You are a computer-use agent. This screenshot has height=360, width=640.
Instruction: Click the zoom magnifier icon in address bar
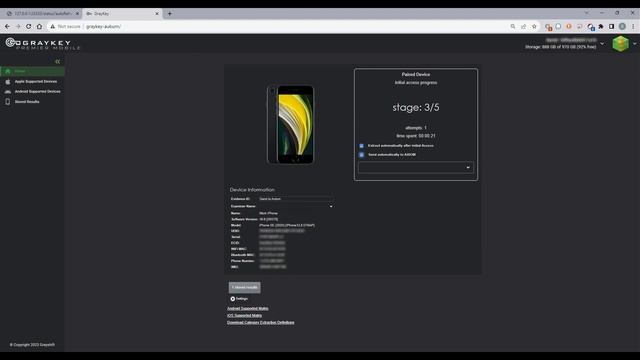tap(513, 27)
